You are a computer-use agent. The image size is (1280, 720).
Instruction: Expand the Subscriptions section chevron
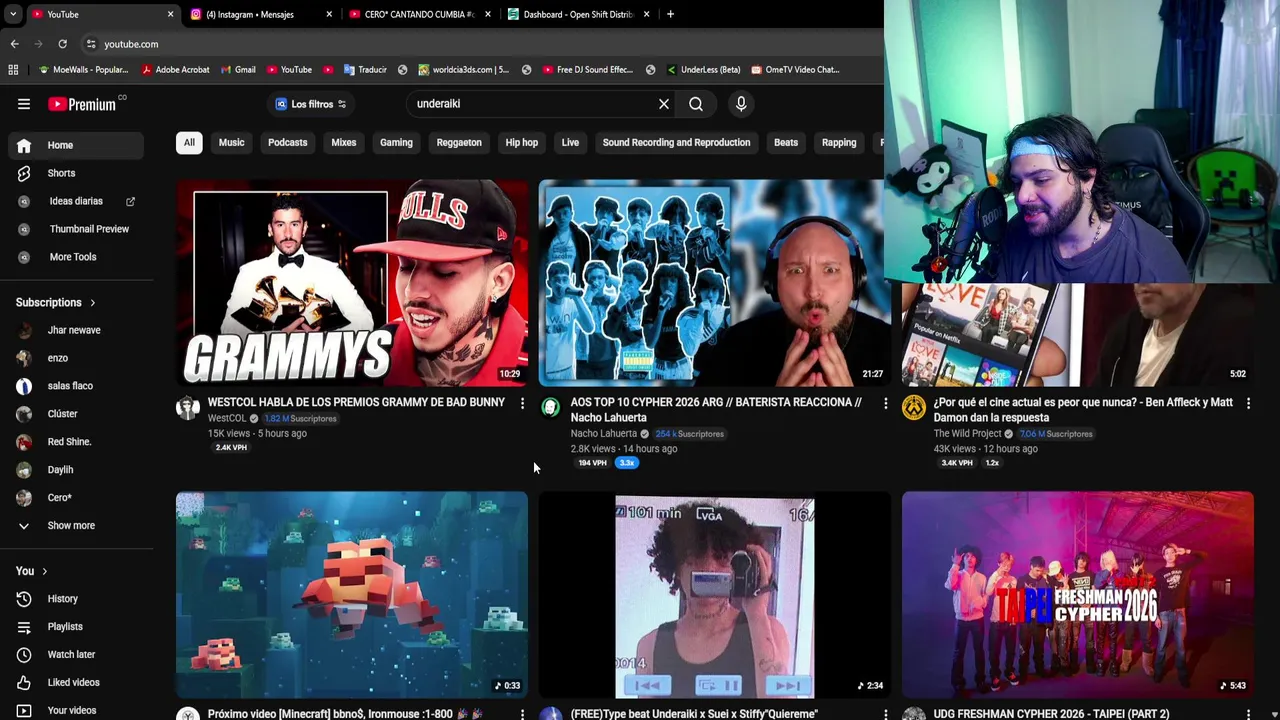click(x=93, y=303)
